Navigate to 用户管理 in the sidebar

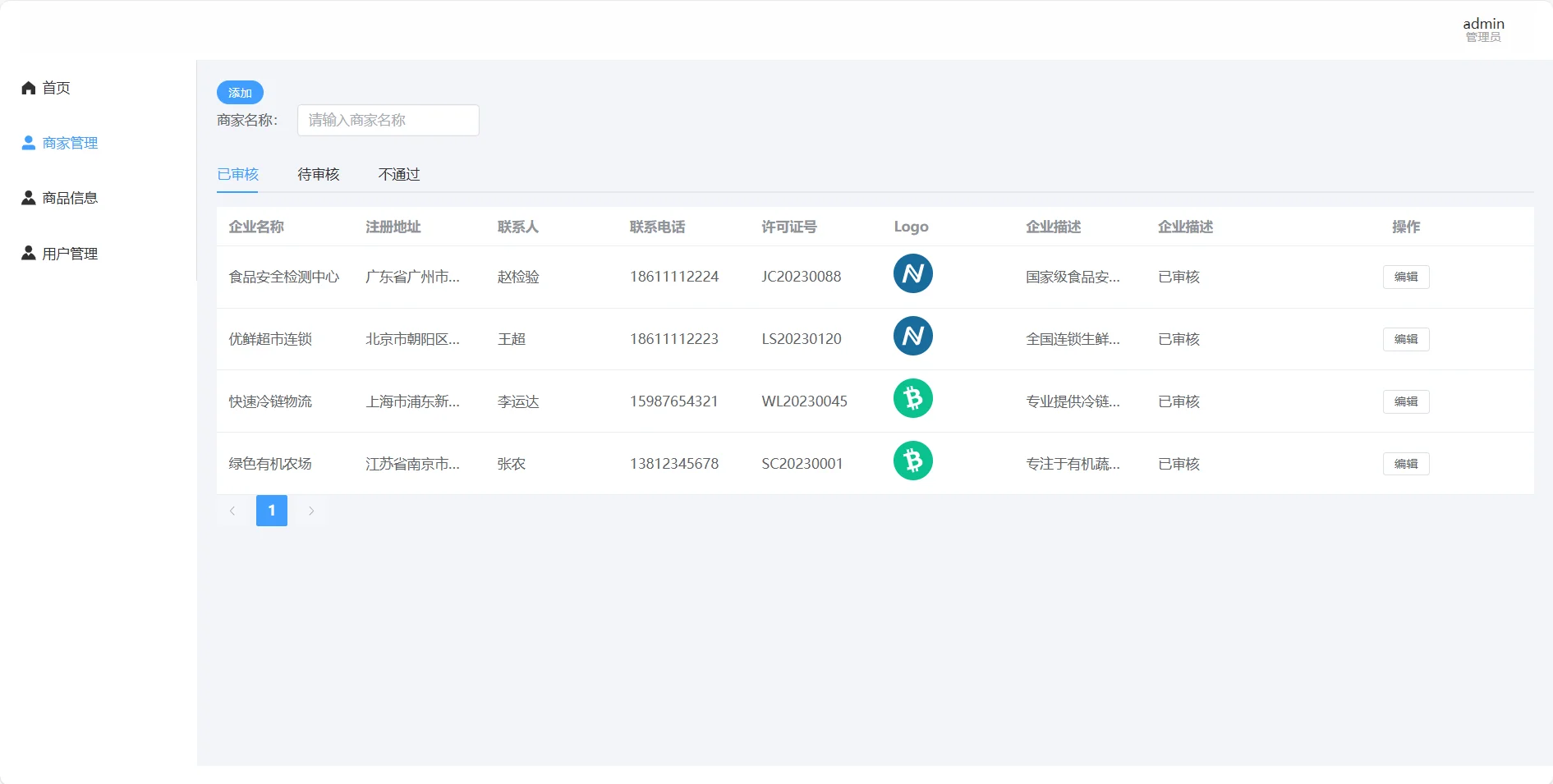[x=71, y=254]
